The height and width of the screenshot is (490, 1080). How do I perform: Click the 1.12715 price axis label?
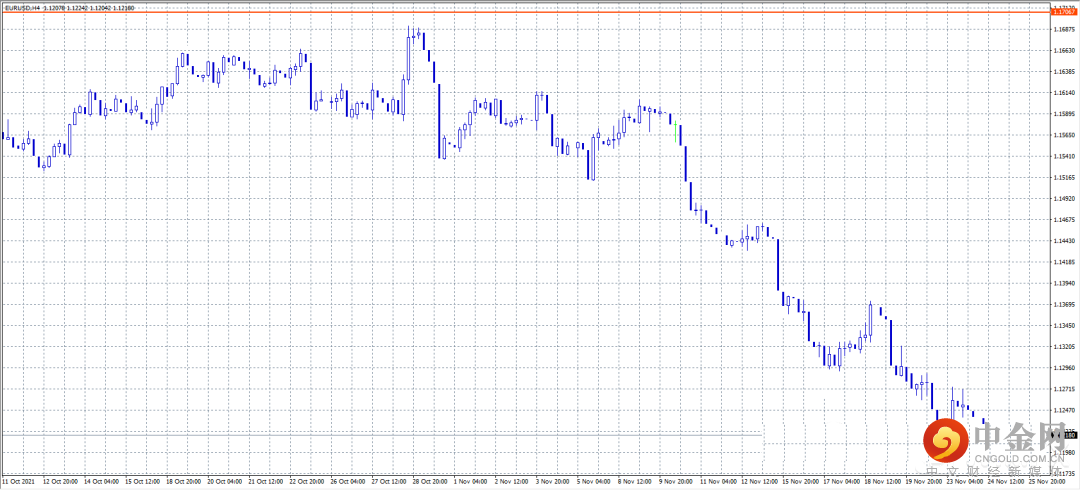pos(1066,389)
